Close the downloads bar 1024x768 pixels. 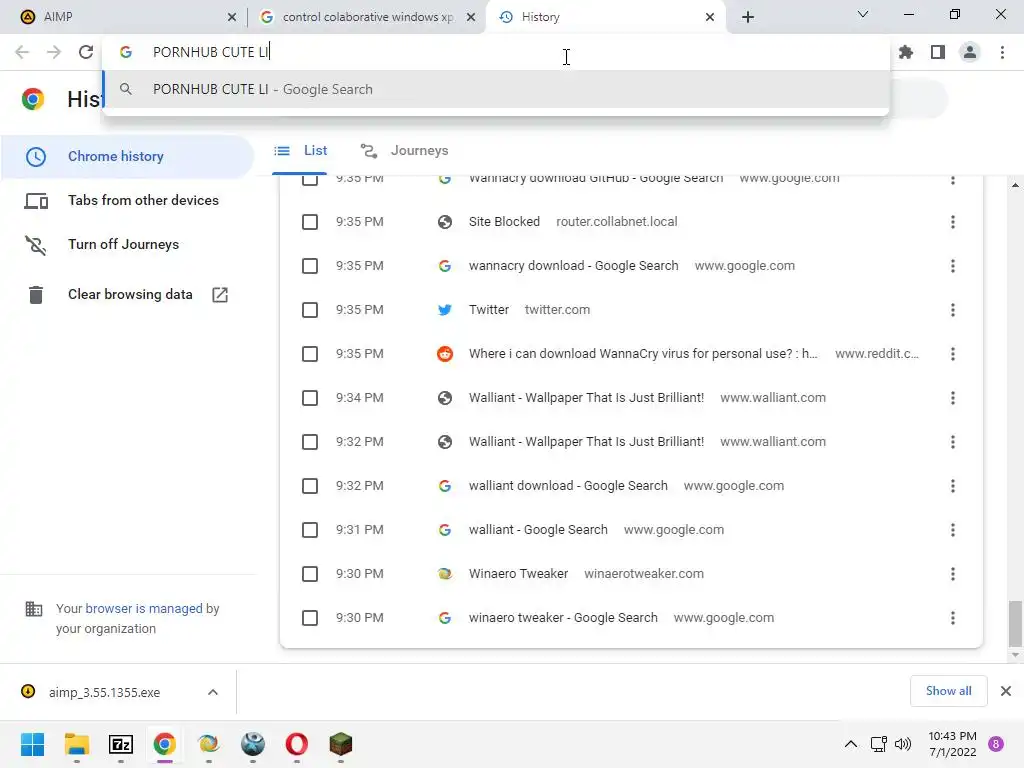(x=1006, y=691)
